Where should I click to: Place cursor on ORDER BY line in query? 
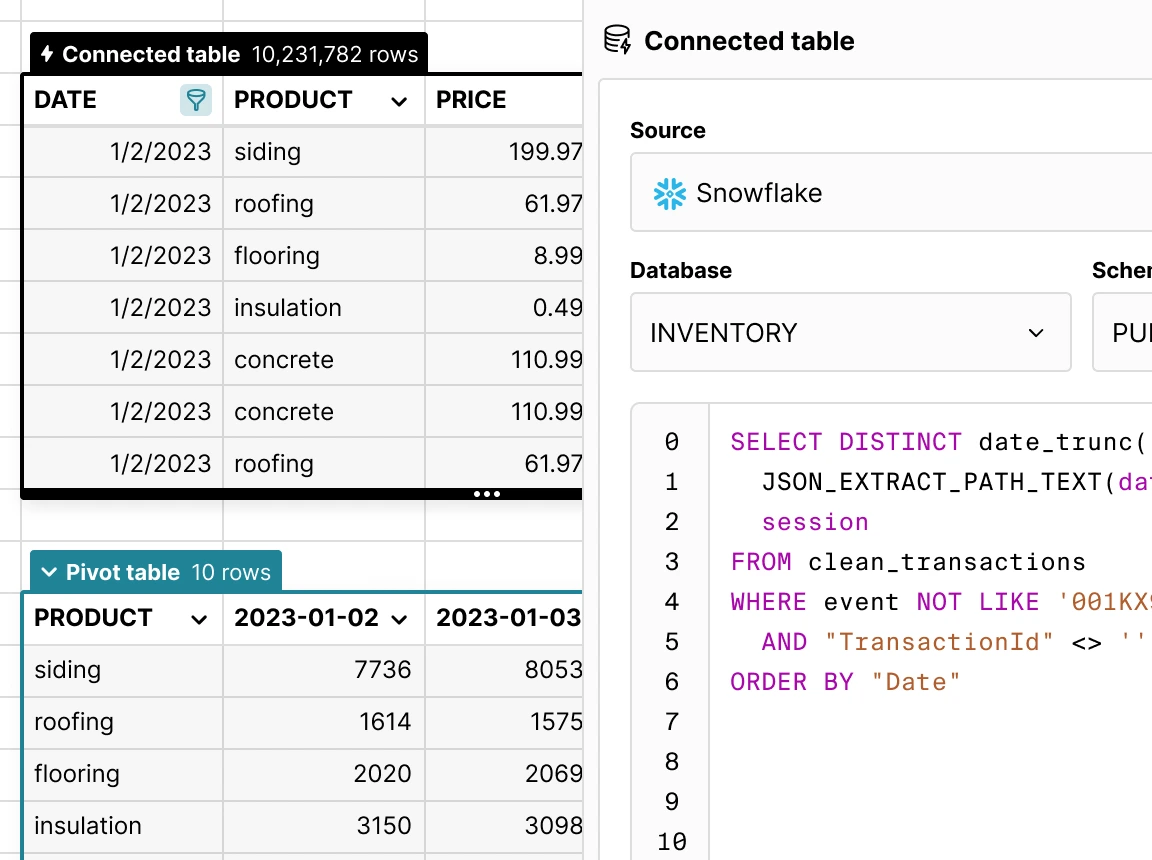(845, 682)
